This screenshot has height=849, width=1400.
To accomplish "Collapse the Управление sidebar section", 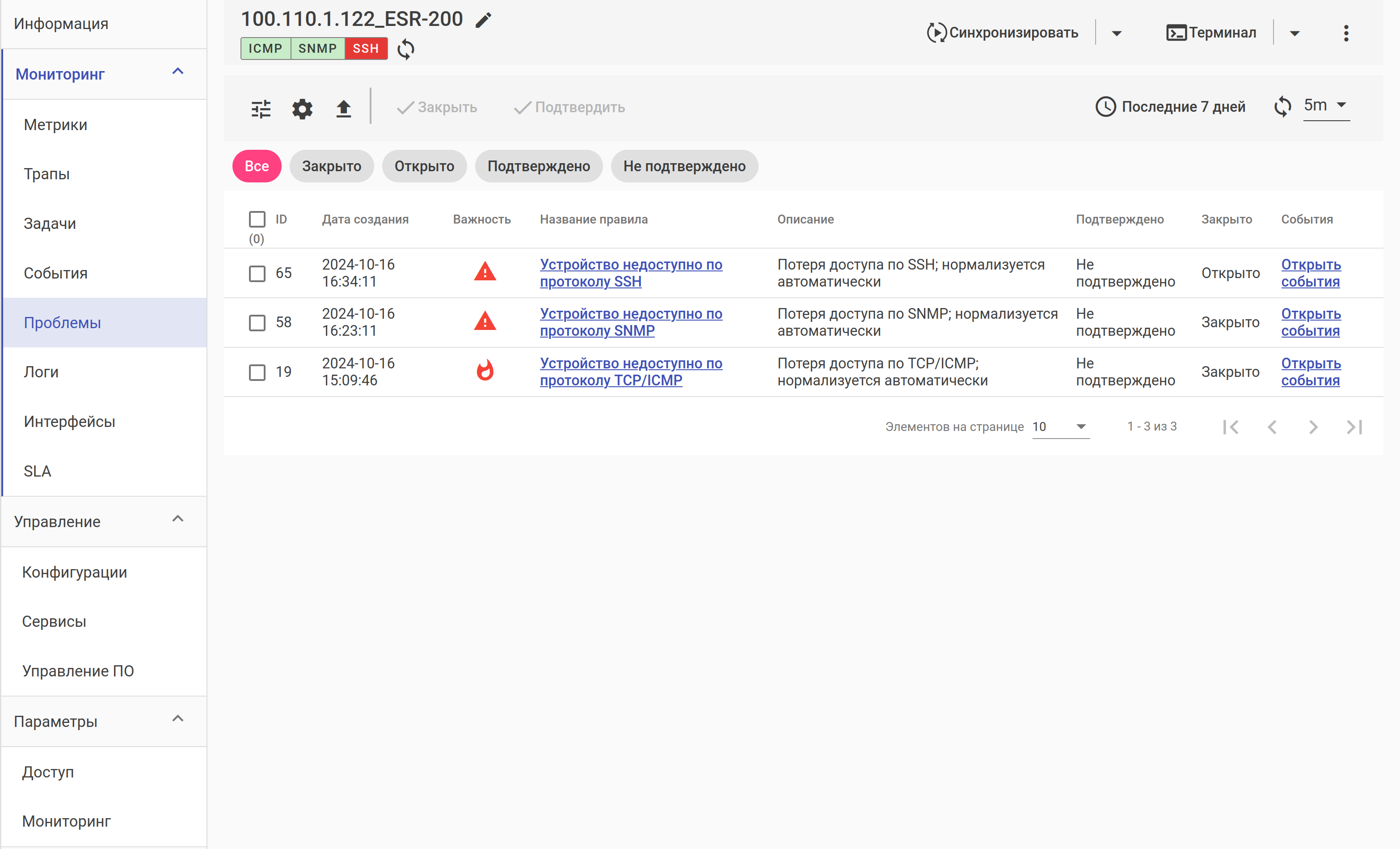I will coord(178,520).
